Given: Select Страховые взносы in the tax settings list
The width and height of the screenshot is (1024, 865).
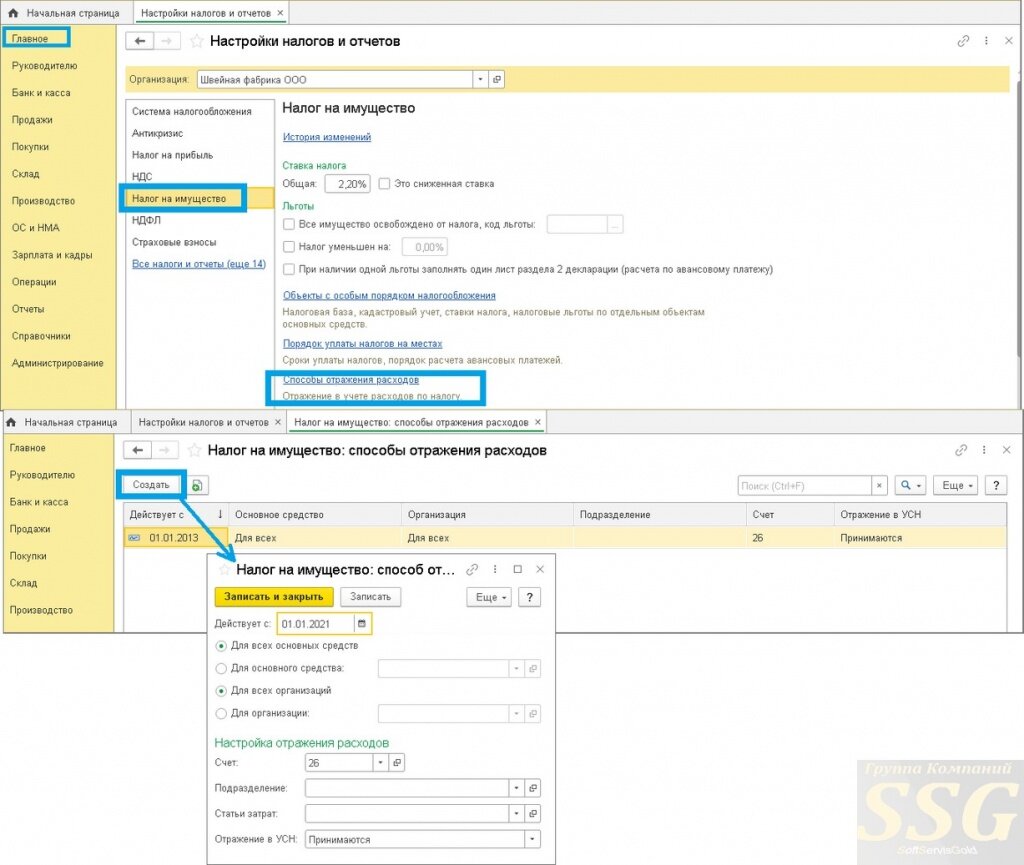Looking at the screenshot, I should (x=174, y=242).
